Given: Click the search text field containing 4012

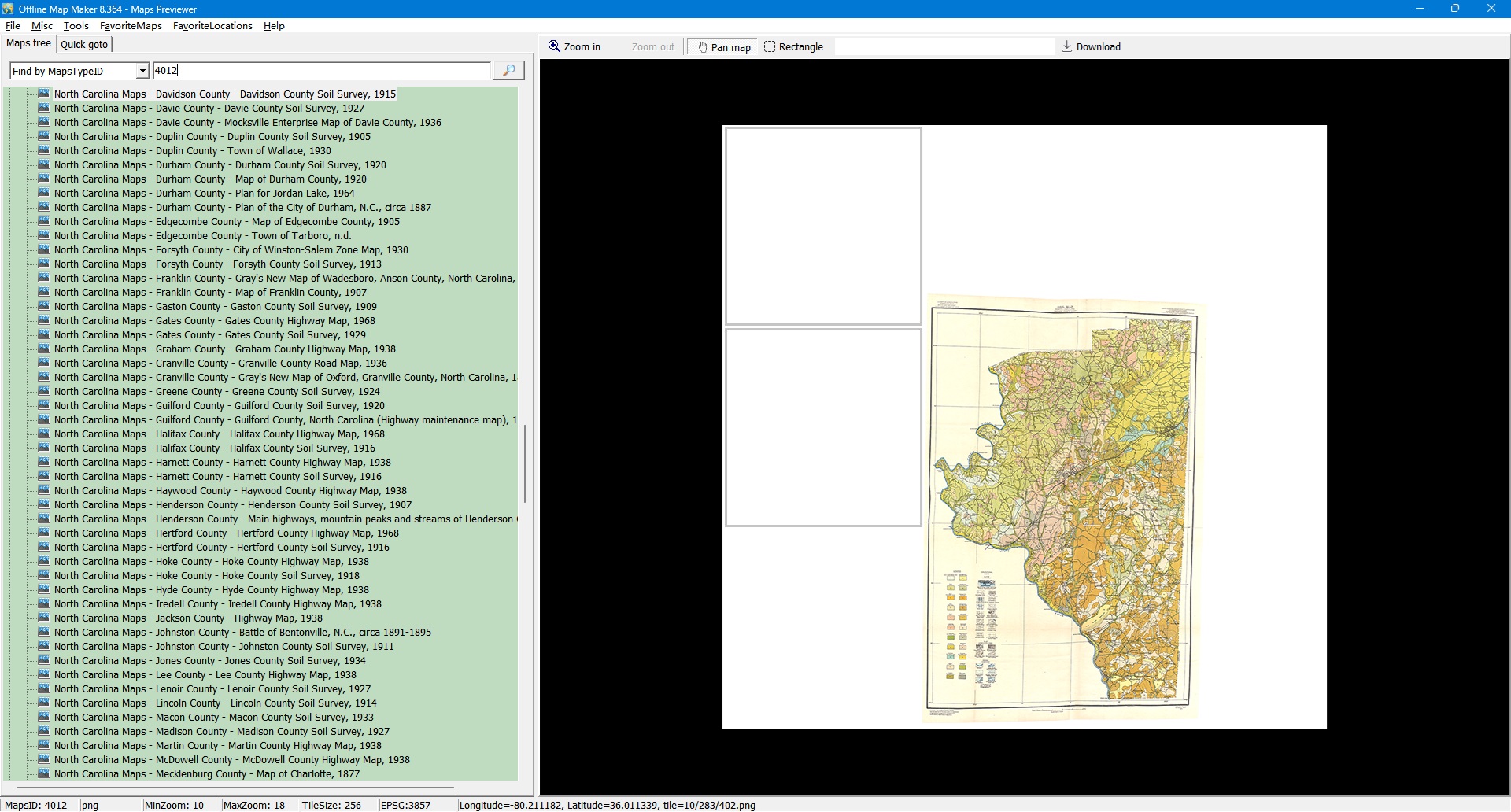Looking at the screenshot, I should (x=321, y=71).
